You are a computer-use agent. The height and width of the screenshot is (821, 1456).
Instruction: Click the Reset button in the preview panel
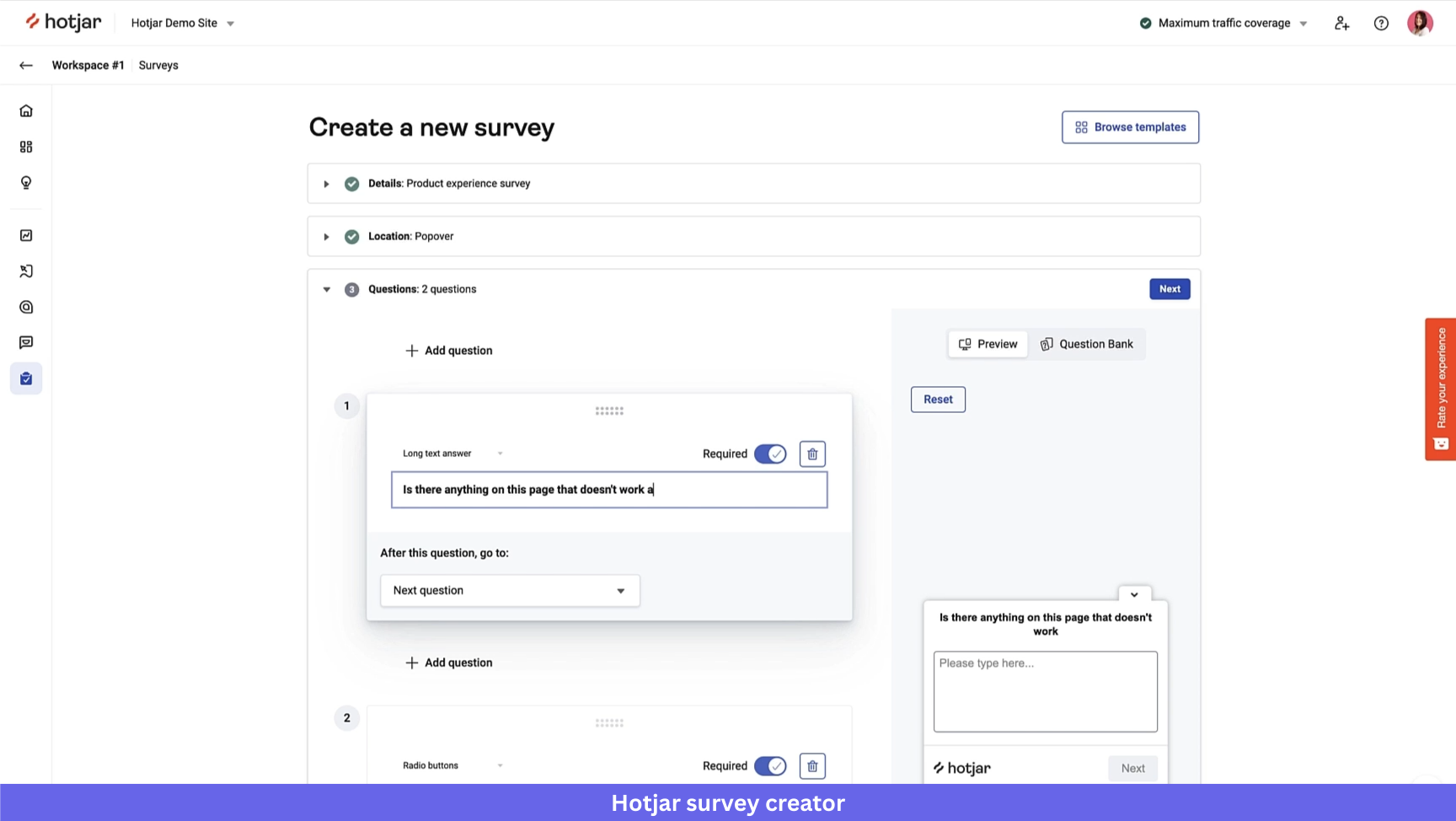[937, 399]
